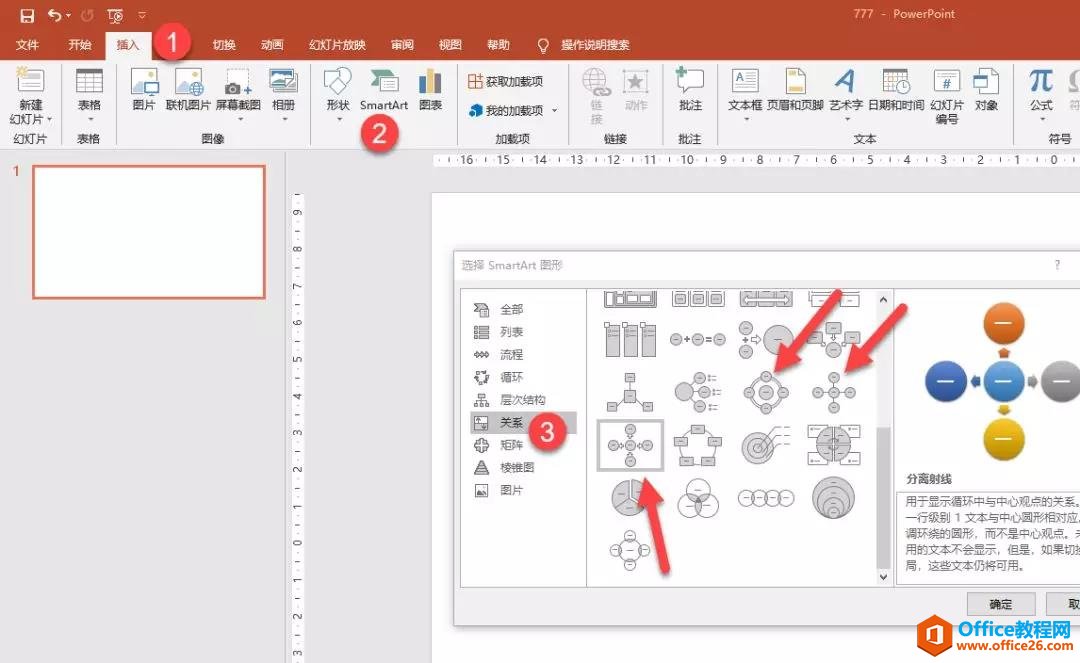Insert a chart using 图表 icon
This screenshot has height=663, width=1080.
430,89
